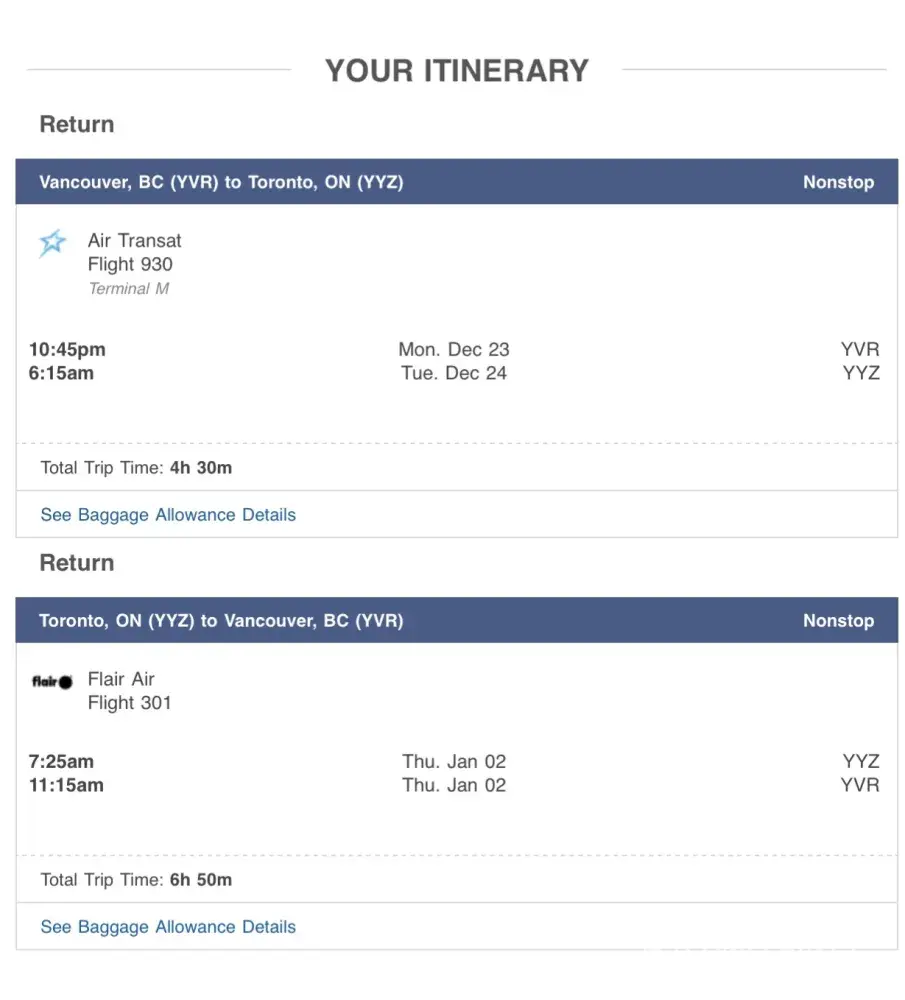Click Nonstop label on Toronto to Vancouver header
This screenshot has width=905, height=1000.
pyautogui.click(x=838, y=621)
